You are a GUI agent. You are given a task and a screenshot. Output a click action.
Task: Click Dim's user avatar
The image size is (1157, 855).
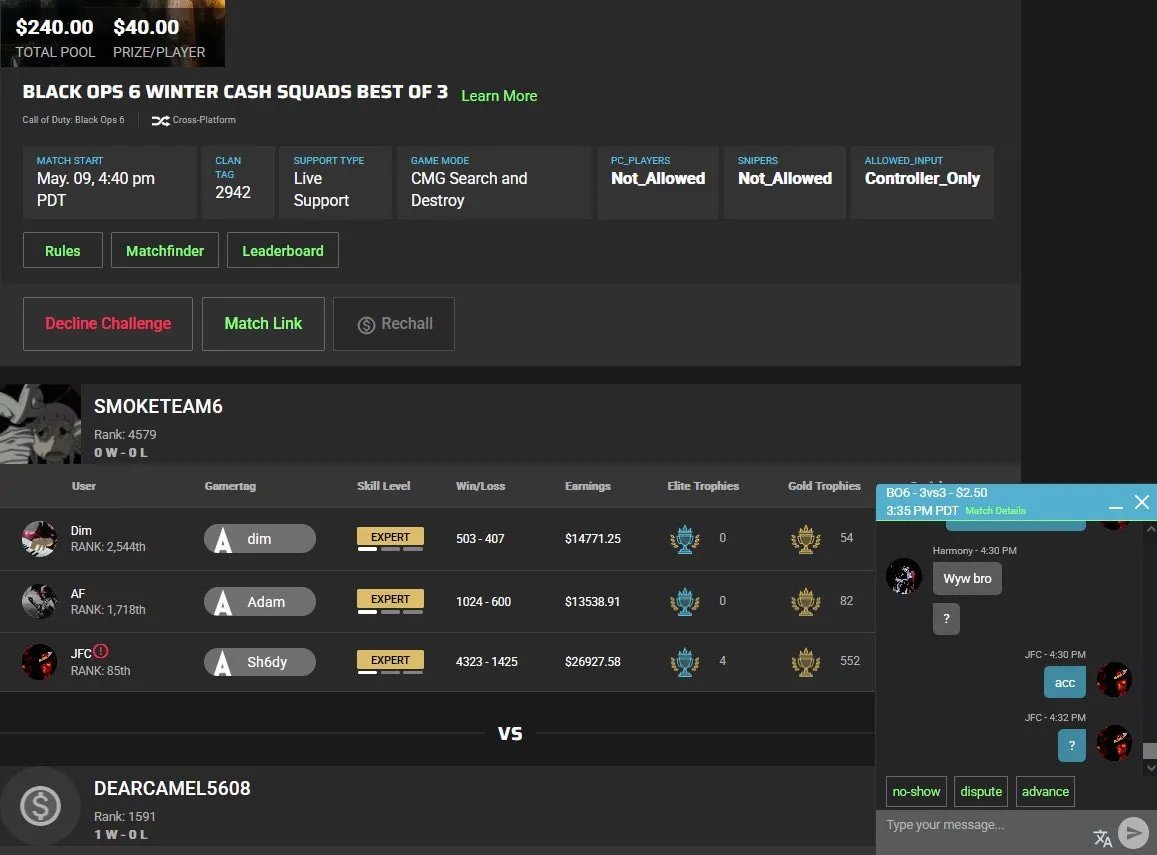[x=39, y=539]
